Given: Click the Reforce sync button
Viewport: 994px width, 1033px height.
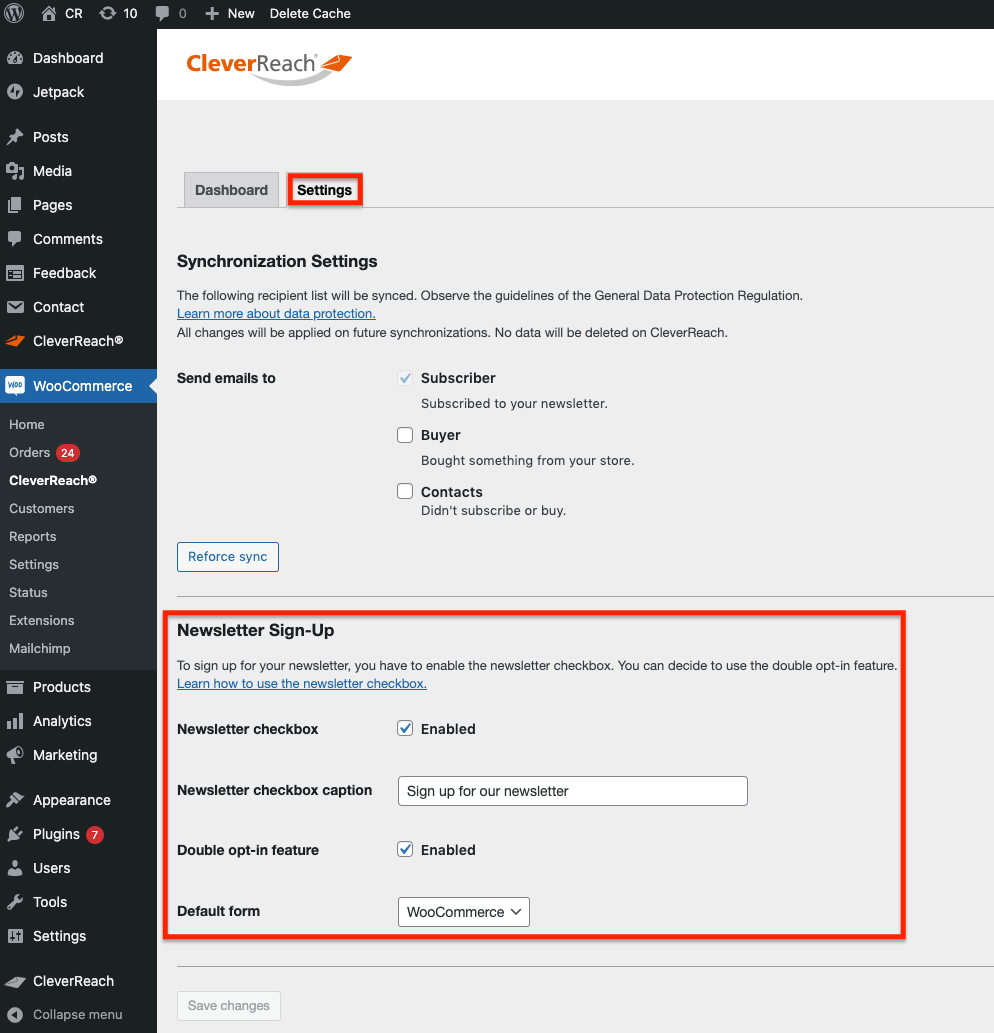Looking at the screenshot, I should tap(227, 557).
